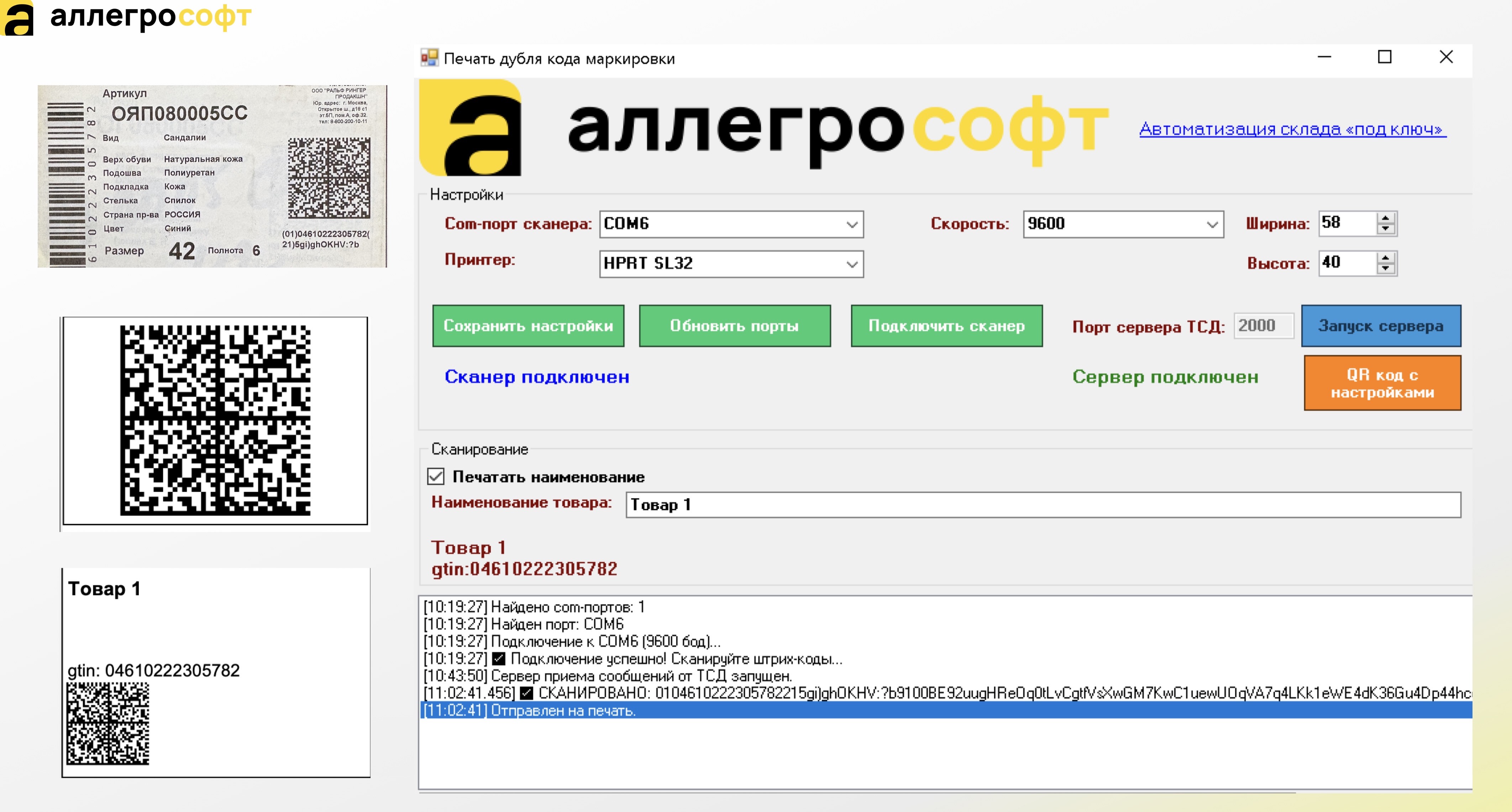
Task: Increase the Высота value
Action: [x=1386, y=257]
